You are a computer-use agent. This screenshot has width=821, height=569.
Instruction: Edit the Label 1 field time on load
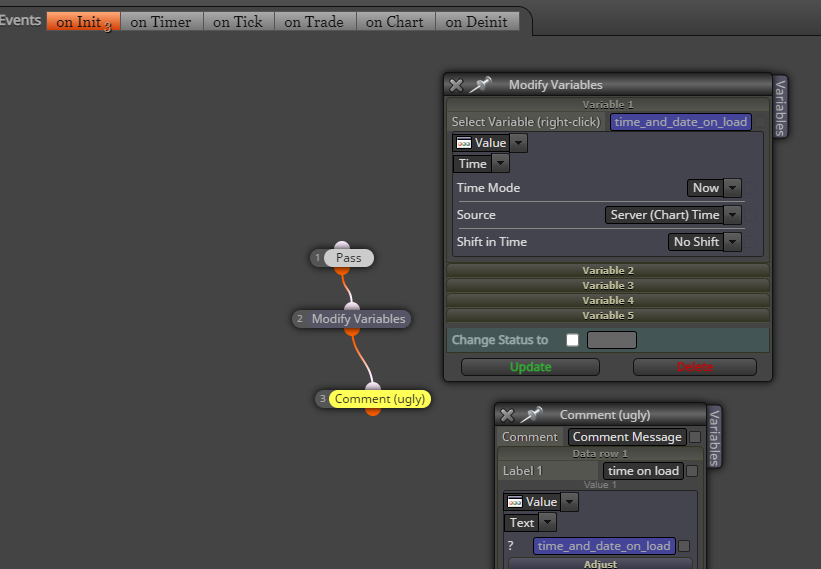[x=643, y=471]
